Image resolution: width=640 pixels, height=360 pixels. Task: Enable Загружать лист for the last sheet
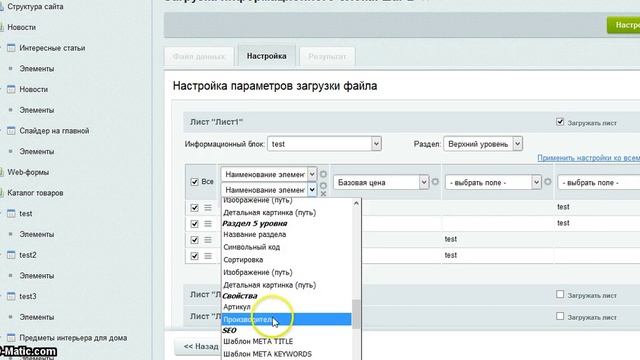[560, 316]
